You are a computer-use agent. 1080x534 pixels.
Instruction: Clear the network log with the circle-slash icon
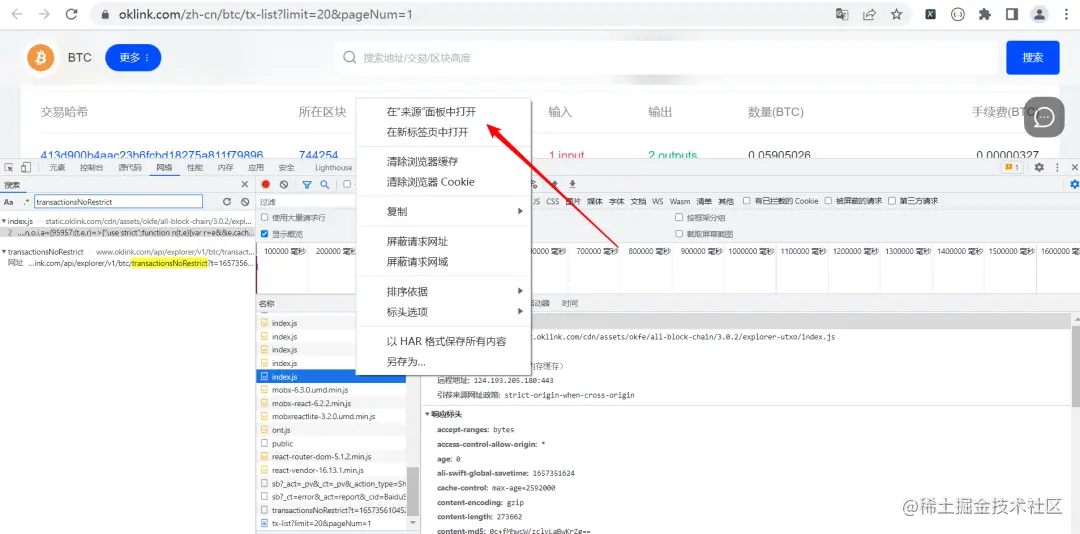[x=284, y=185]
